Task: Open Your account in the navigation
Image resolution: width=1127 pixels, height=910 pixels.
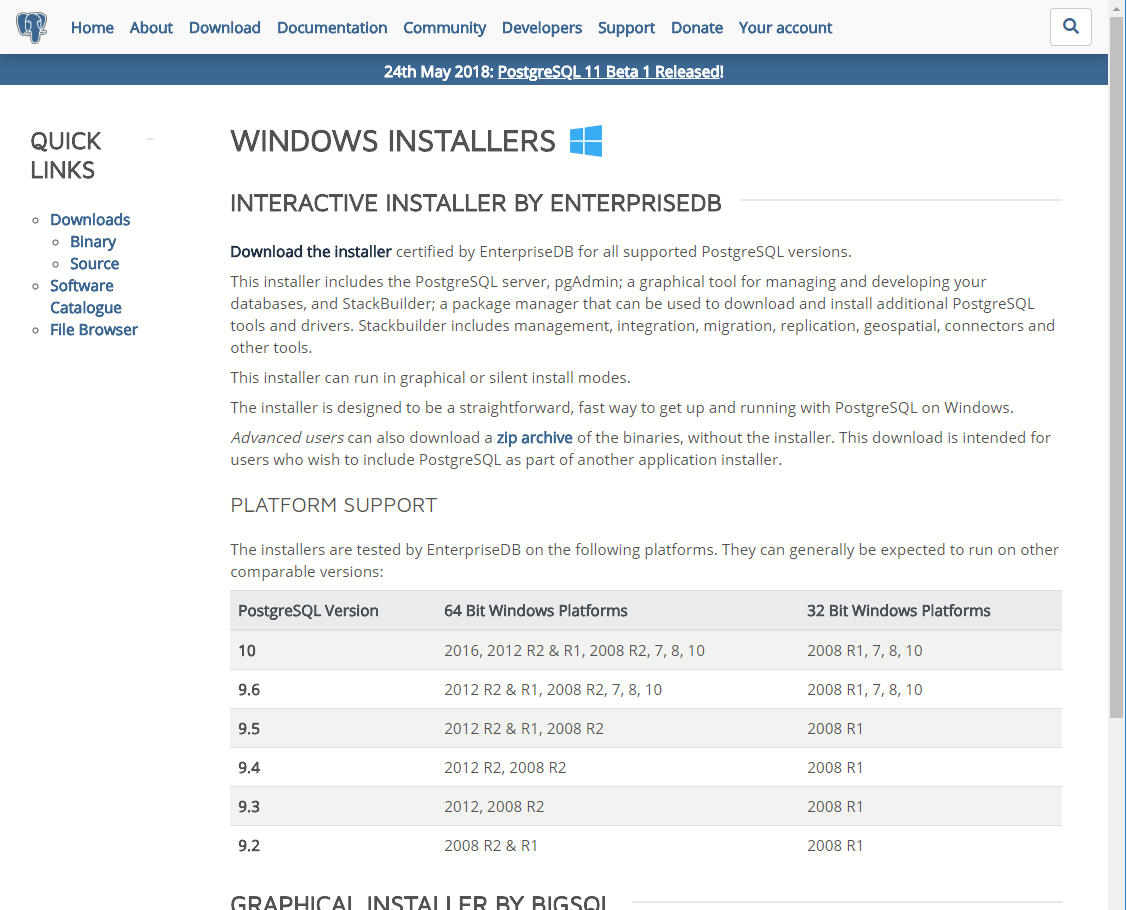Action: [x=785, y=27]
